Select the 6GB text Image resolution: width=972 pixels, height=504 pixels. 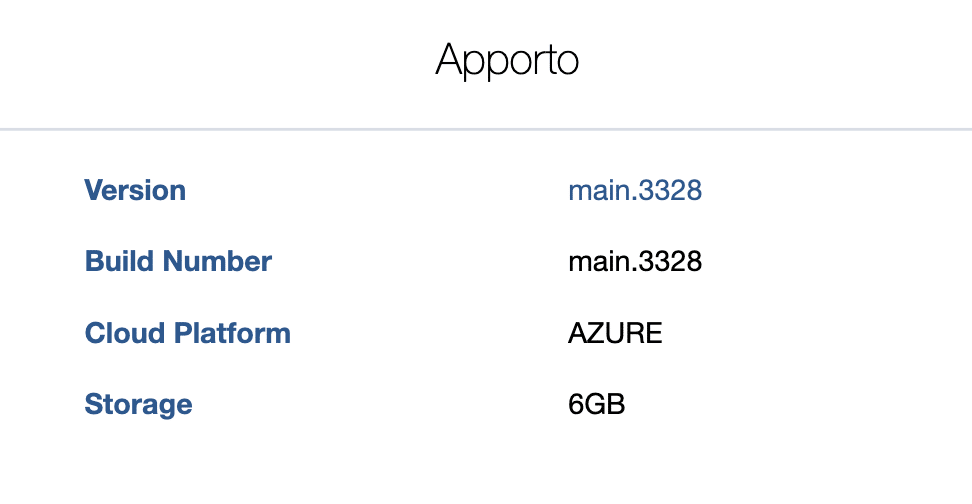click(x=596, y=405)
